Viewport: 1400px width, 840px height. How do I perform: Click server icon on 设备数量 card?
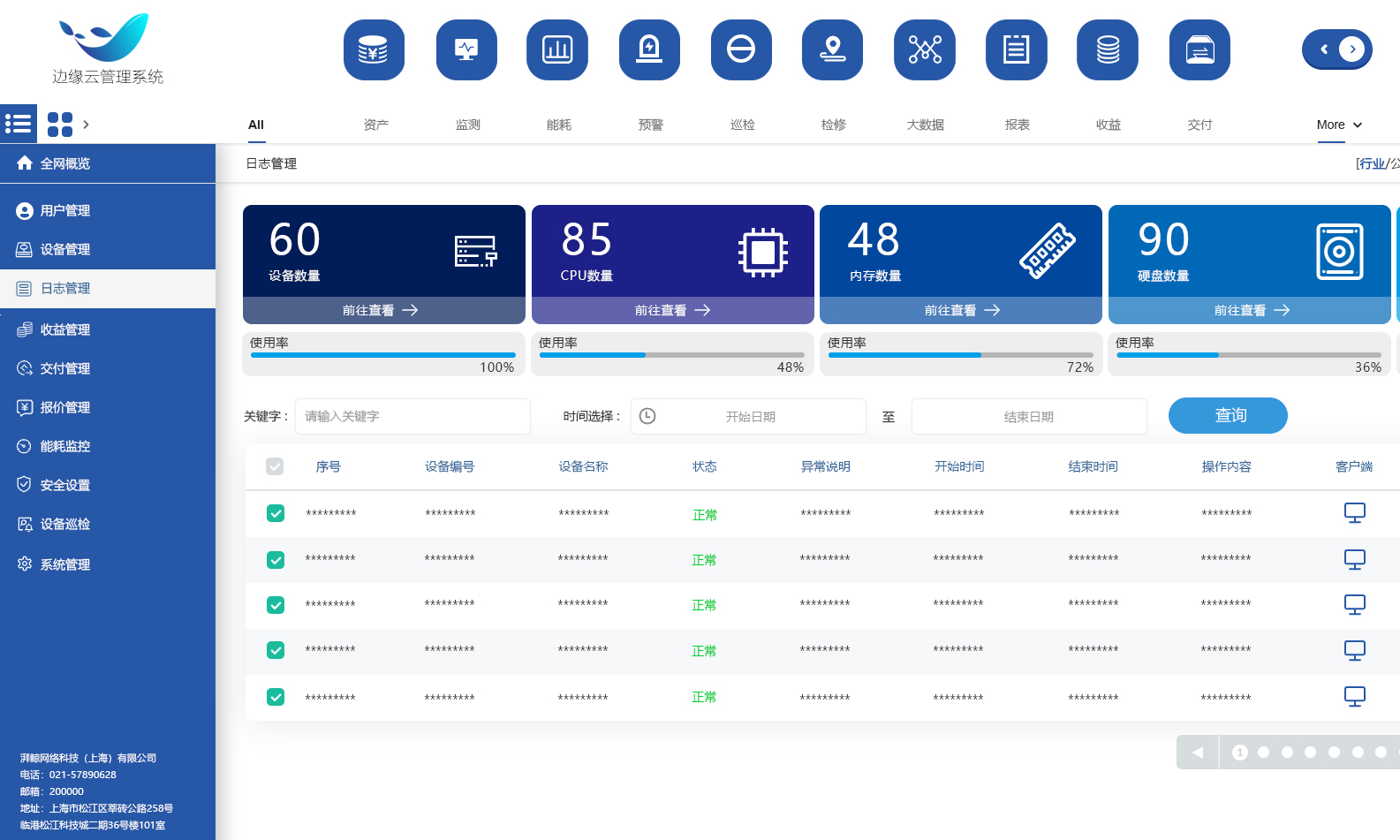(x=476, y=251)
